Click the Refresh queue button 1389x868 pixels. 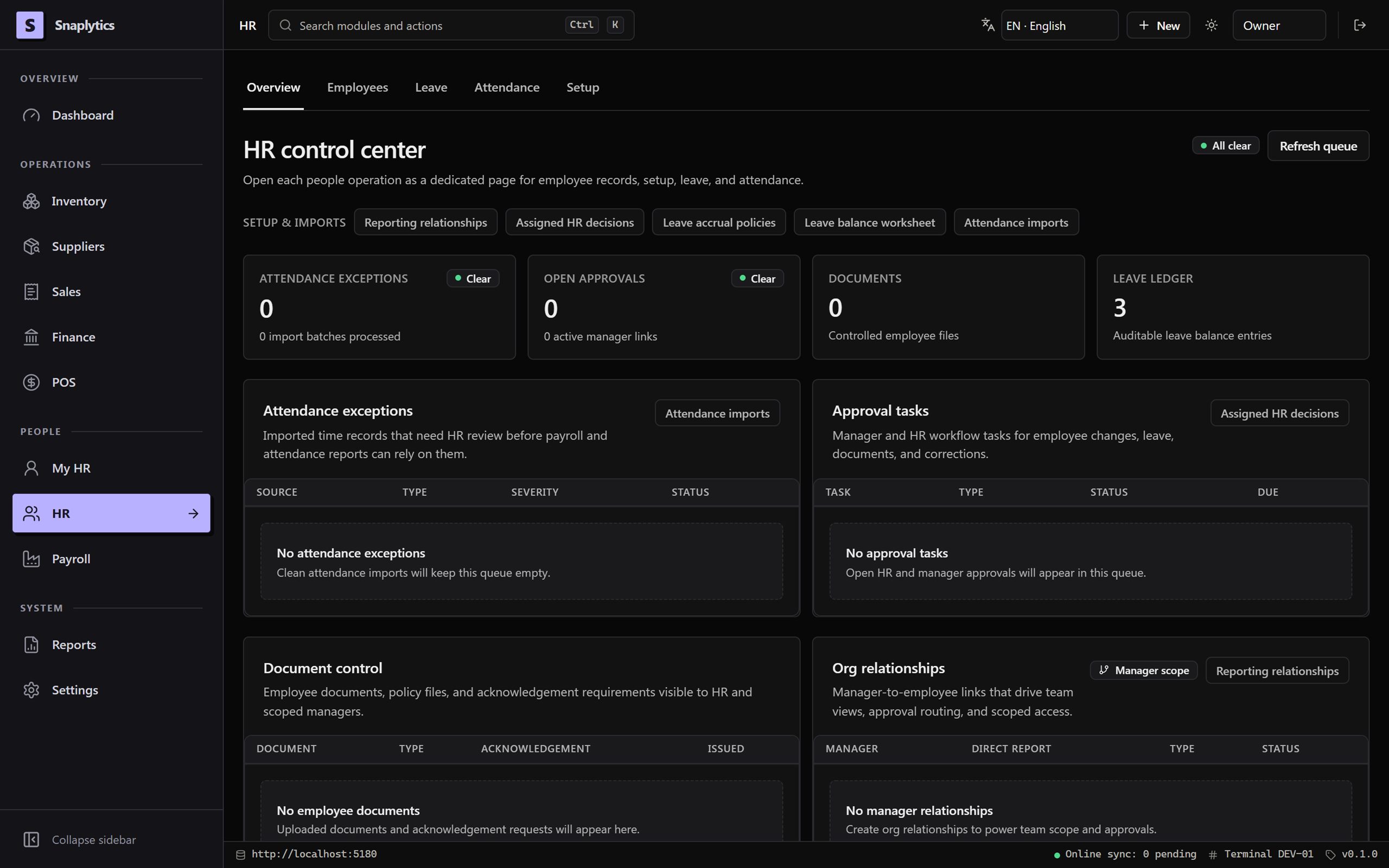click(1318, 146)
